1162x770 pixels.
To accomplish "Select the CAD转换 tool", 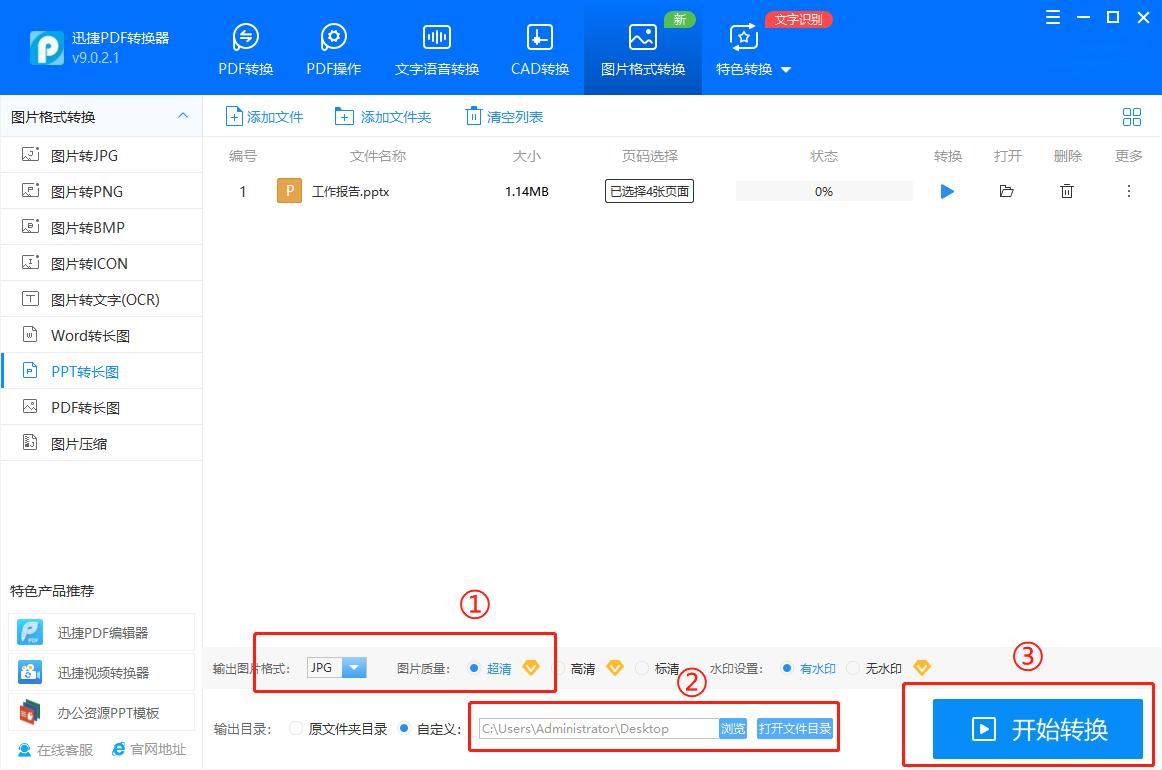I will click(539, 47).
